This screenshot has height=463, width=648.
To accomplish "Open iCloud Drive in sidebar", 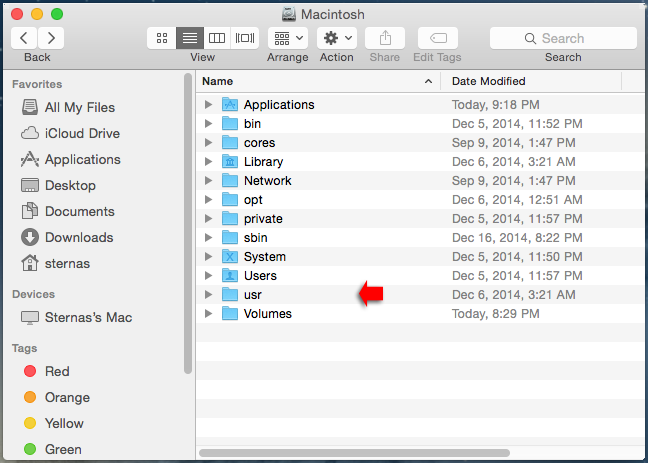I will pos(70,134).
